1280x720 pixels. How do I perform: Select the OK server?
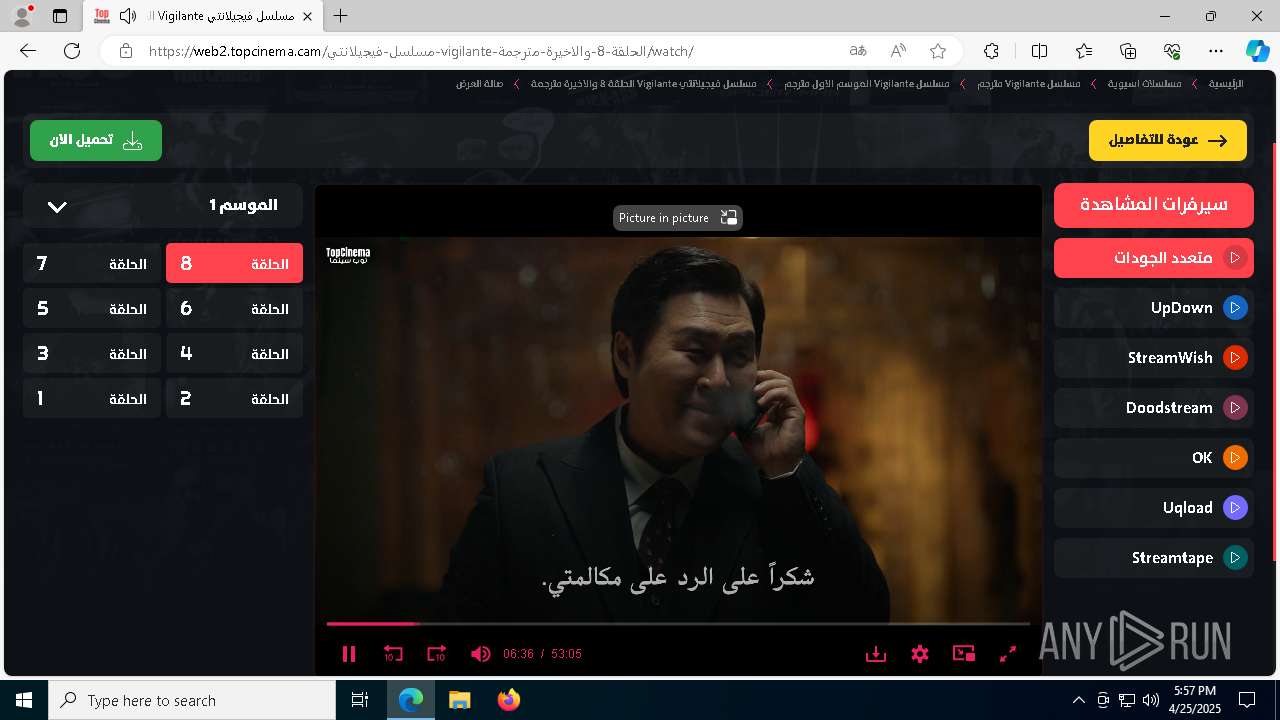[1154, 458]
